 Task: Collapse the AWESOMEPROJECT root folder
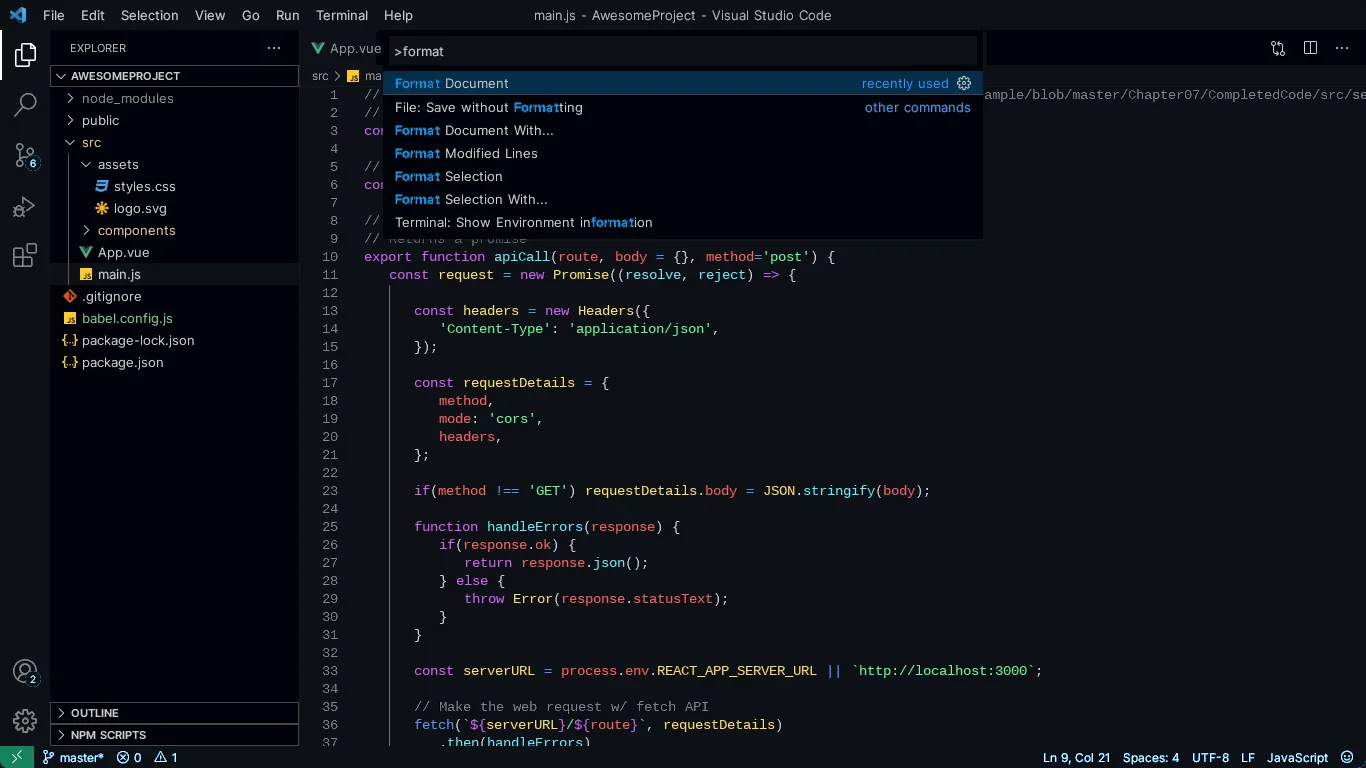tap(175, 76)
